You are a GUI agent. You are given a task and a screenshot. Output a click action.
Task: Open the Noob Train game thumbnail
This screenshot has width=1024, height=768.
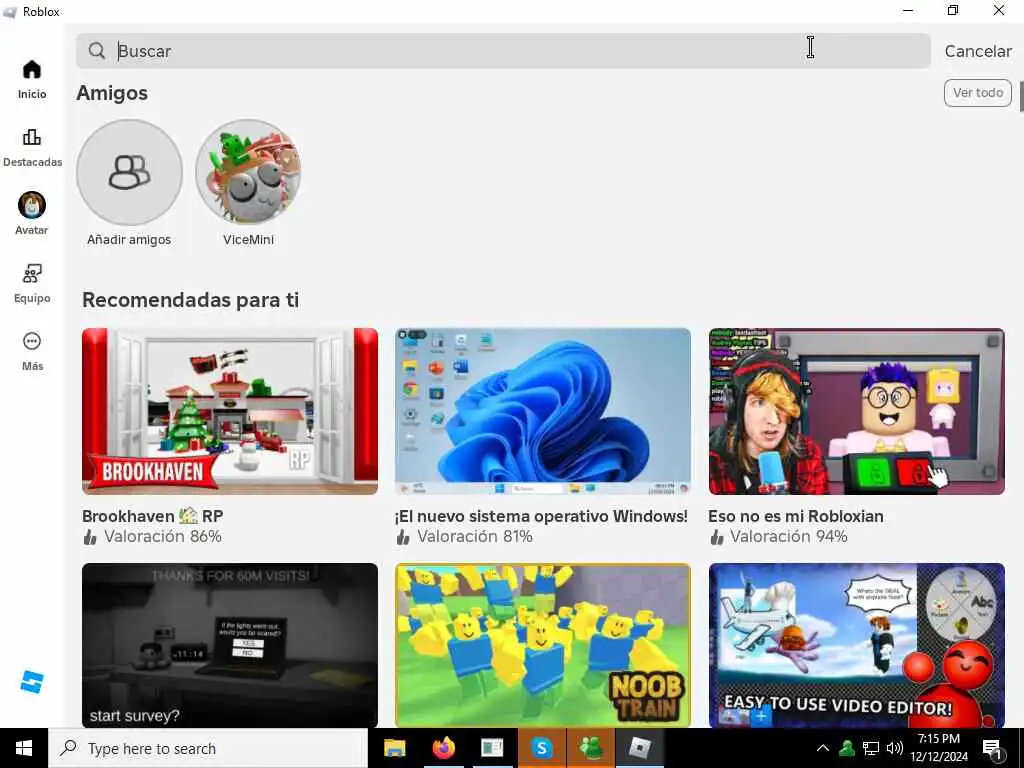pyautogui.click(x=543, y=645)
